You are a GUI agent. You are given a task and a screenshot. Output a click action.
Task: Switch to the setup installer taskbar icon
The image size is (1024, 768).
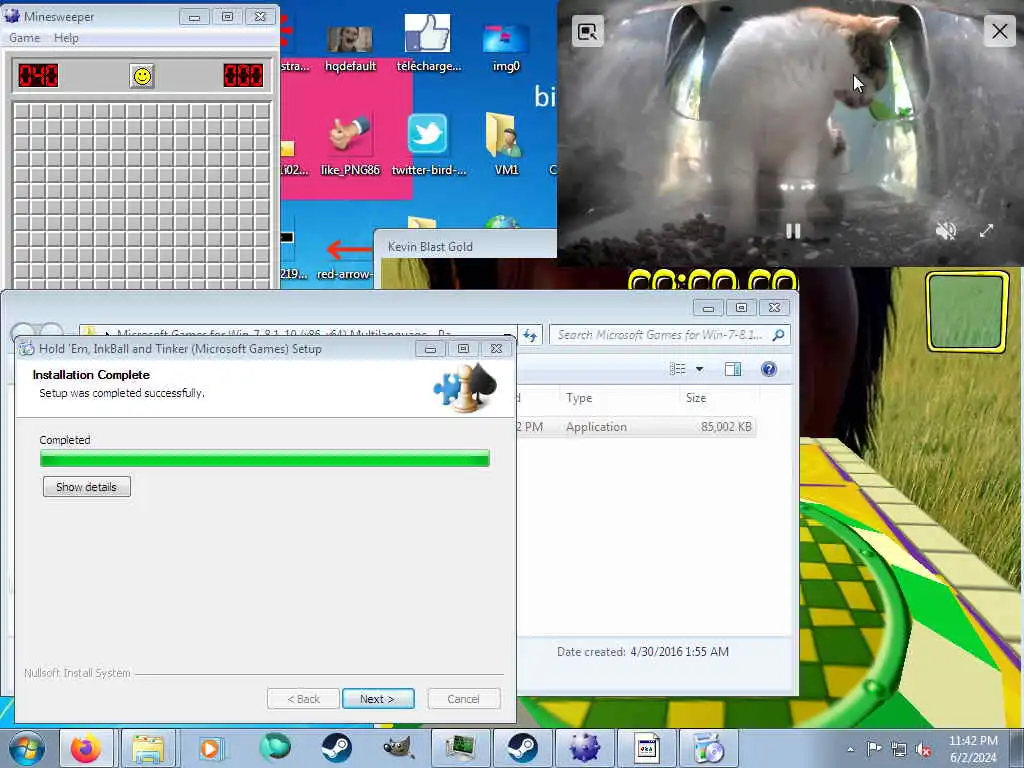coord(709,748)
